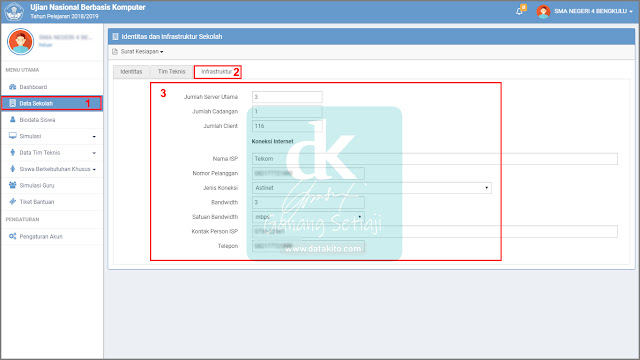Open the Surat Kesiapan dropdown
This screenshot has width=640, height=360.
[138, 52]
